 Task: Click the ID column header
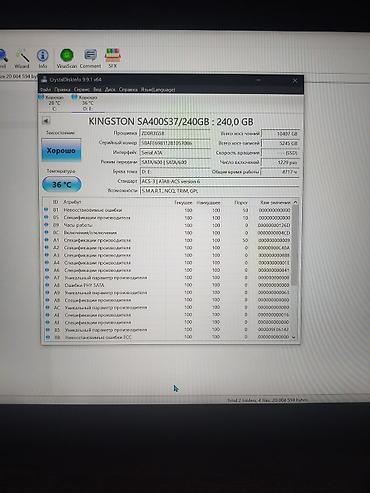56,202
